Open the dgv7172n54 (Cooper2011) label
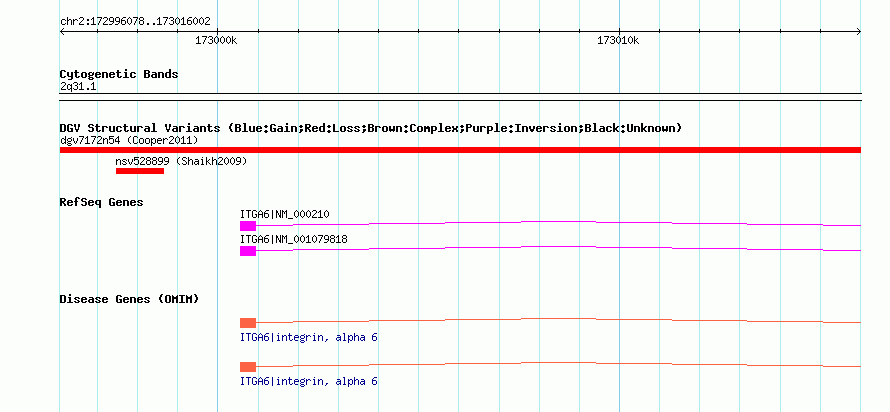890x412 pixels. (129, 140)
